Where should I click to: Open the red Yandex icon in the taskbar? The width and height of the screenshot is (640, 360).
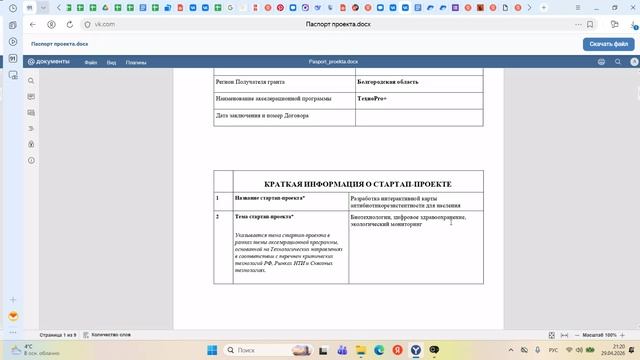coord(398,350)
